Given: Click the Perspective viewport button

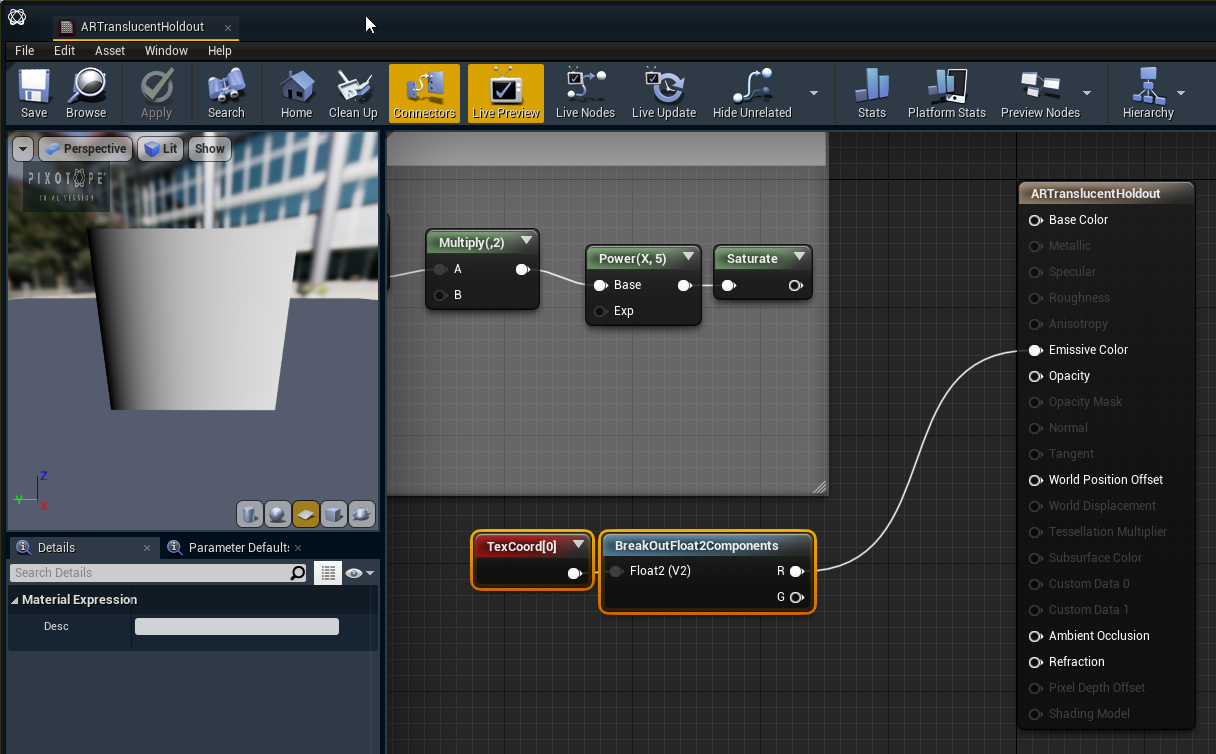Looking at the screenshot, I should tap(85, 149).
